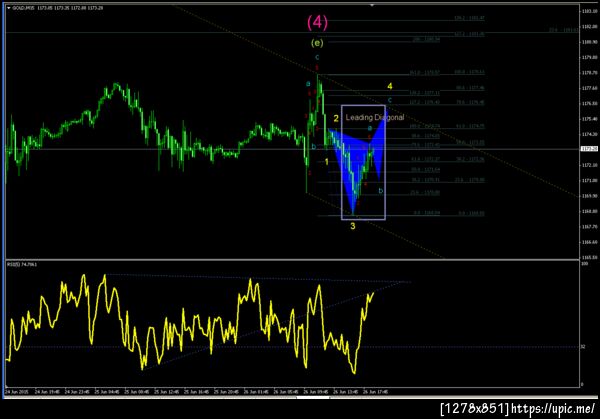
Task: Open the GOLD,M15 chart symbol dropdown triangle
Action: [9, 8]
